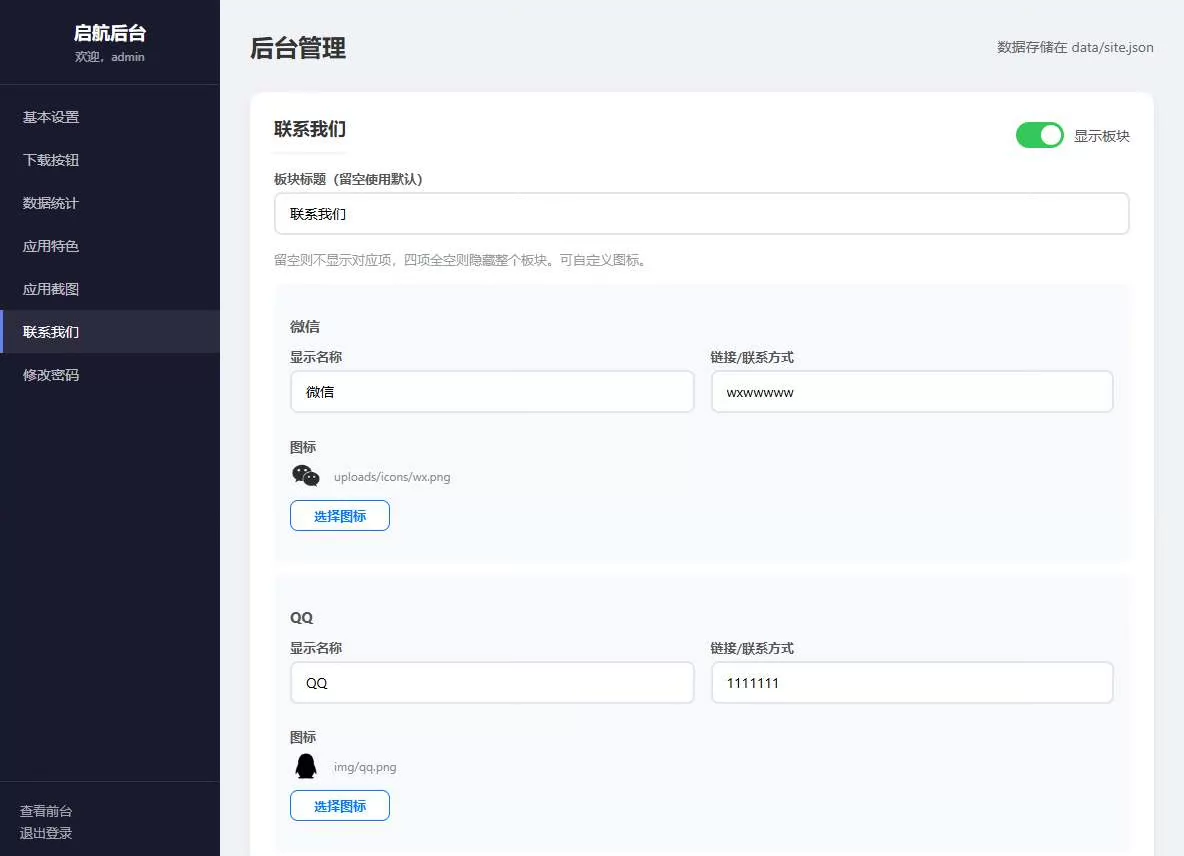Viewport: 1184px width, 856px height.
Task: Click the QQ group heading
Action: pyautogui.click(x=301, y=617)
